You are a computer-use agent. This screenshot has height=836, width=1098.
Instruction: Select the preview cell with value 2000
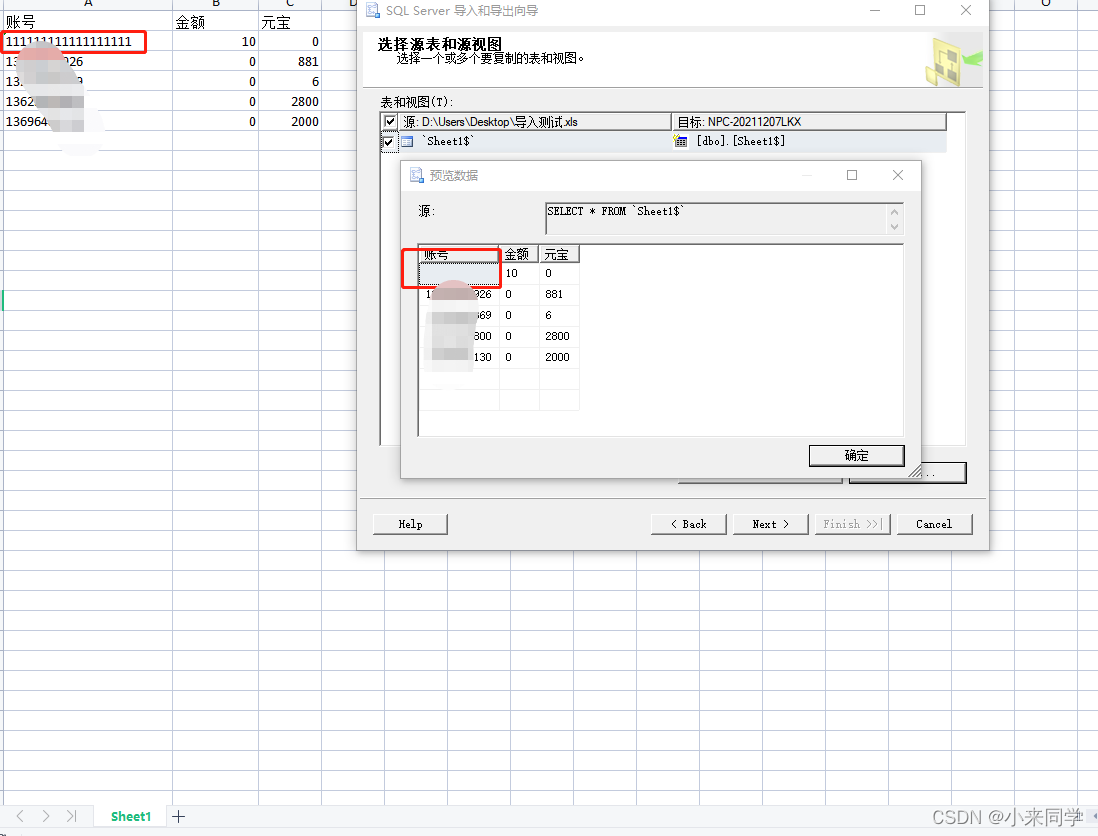click(x=559, y=358)
